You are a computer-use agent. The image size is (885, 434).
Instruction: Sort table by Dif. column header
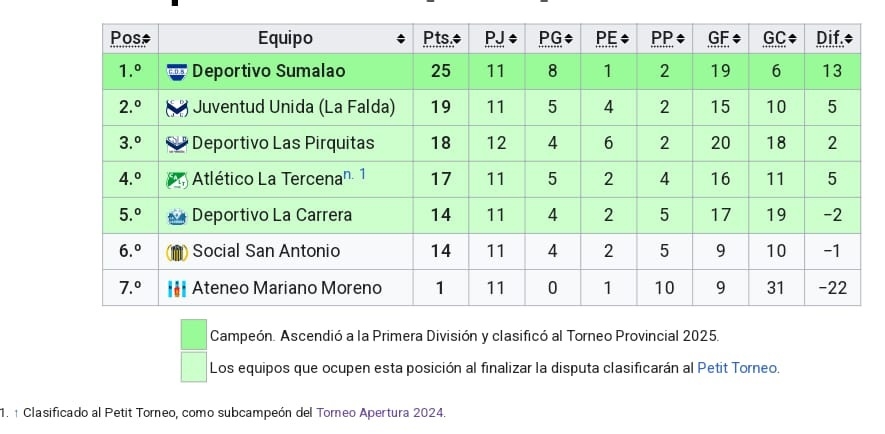pyautogui.click(x=833, y=39)
